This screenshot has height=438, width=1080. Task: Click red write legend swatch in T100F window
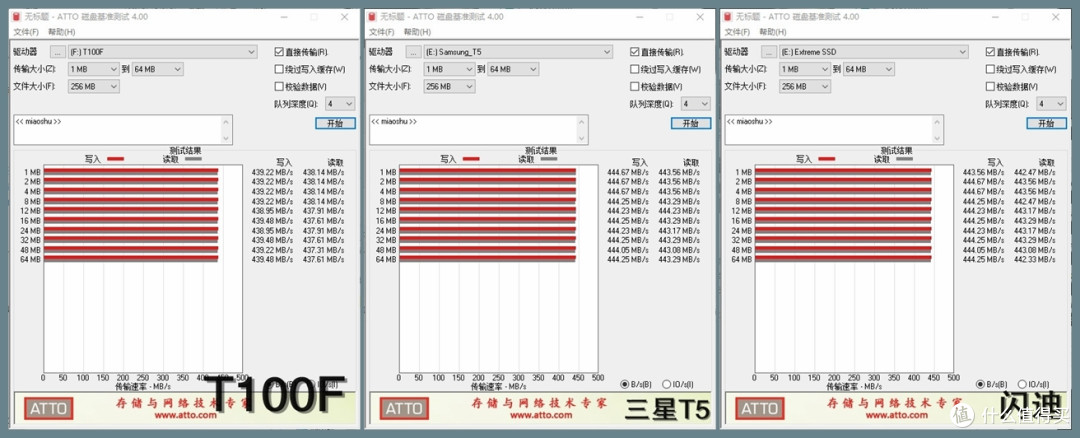click(x=115, y=159)
